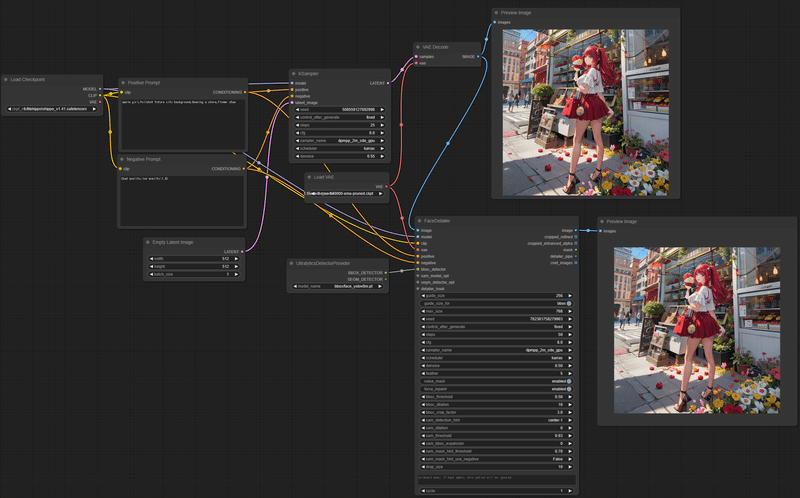800x498 pixels.
Task: Click the latent_image input socket on KSampler
Action: click(x=292, y=103)
